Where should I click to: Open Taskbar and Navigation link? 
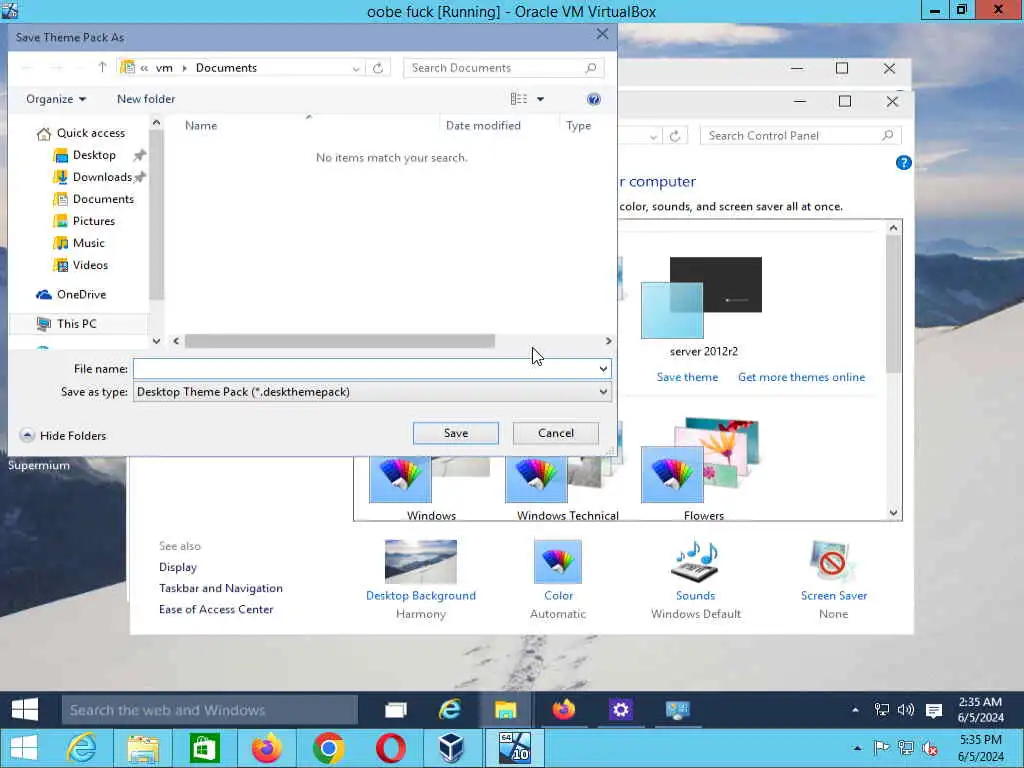(221, 588)
